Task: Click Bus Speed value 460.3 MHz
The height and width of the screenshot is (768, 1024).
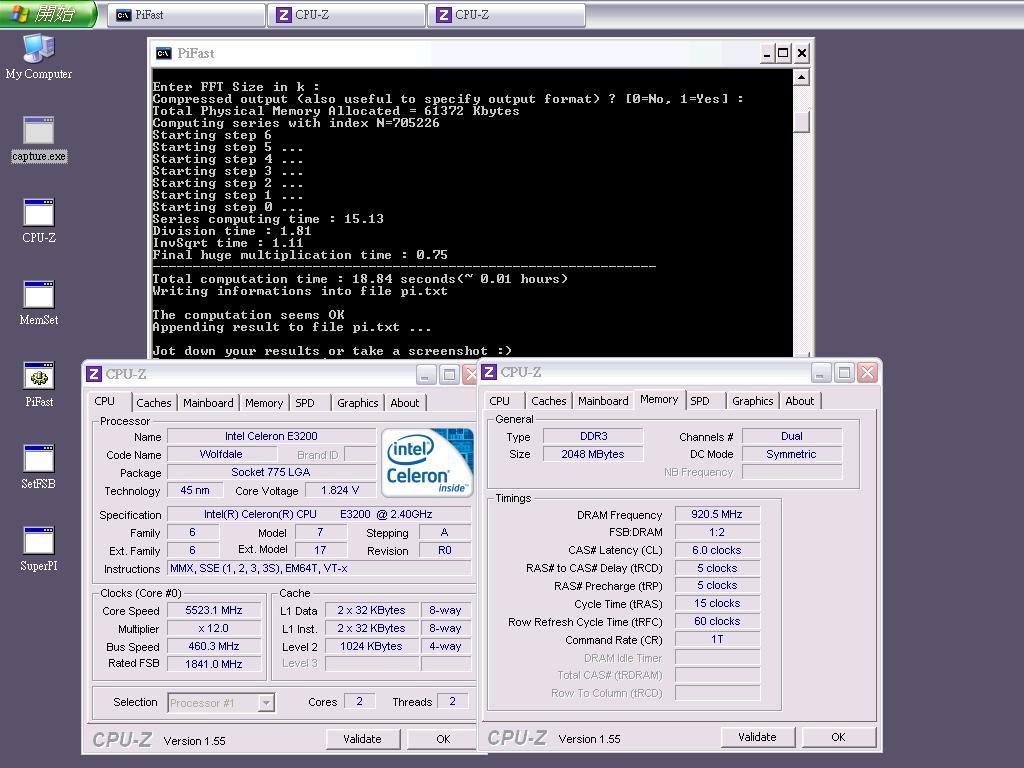Action: click(214, 646)
